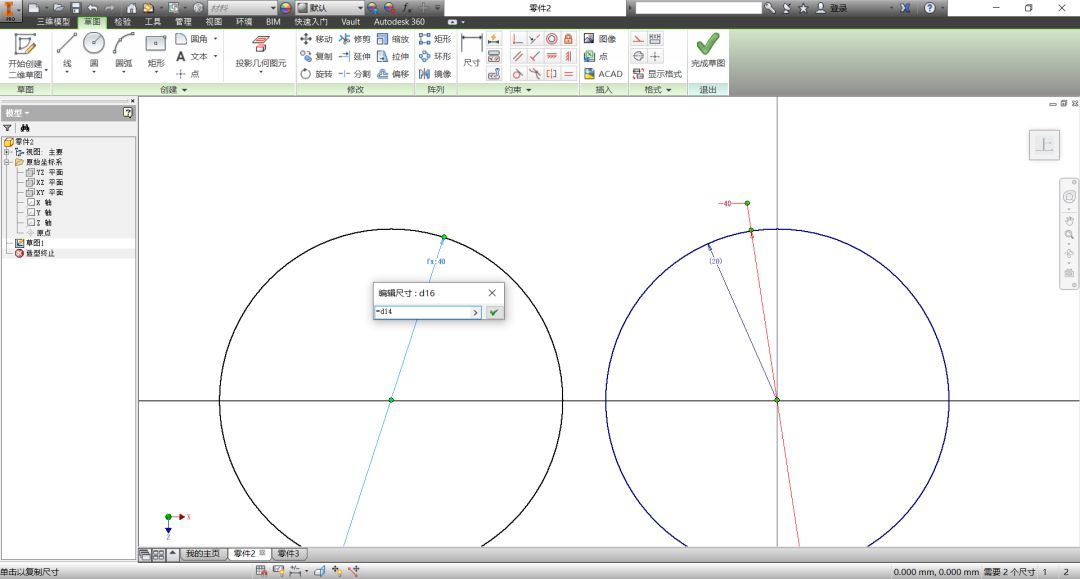
Task: Click the 登录 sign-in button
Action: tap(832, 8)
